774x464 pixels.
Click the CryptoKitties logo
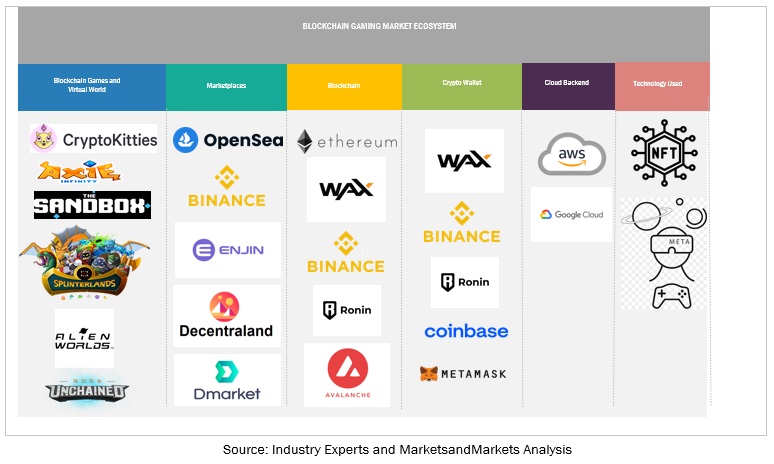pyautogui.click(x=94, y=139)
